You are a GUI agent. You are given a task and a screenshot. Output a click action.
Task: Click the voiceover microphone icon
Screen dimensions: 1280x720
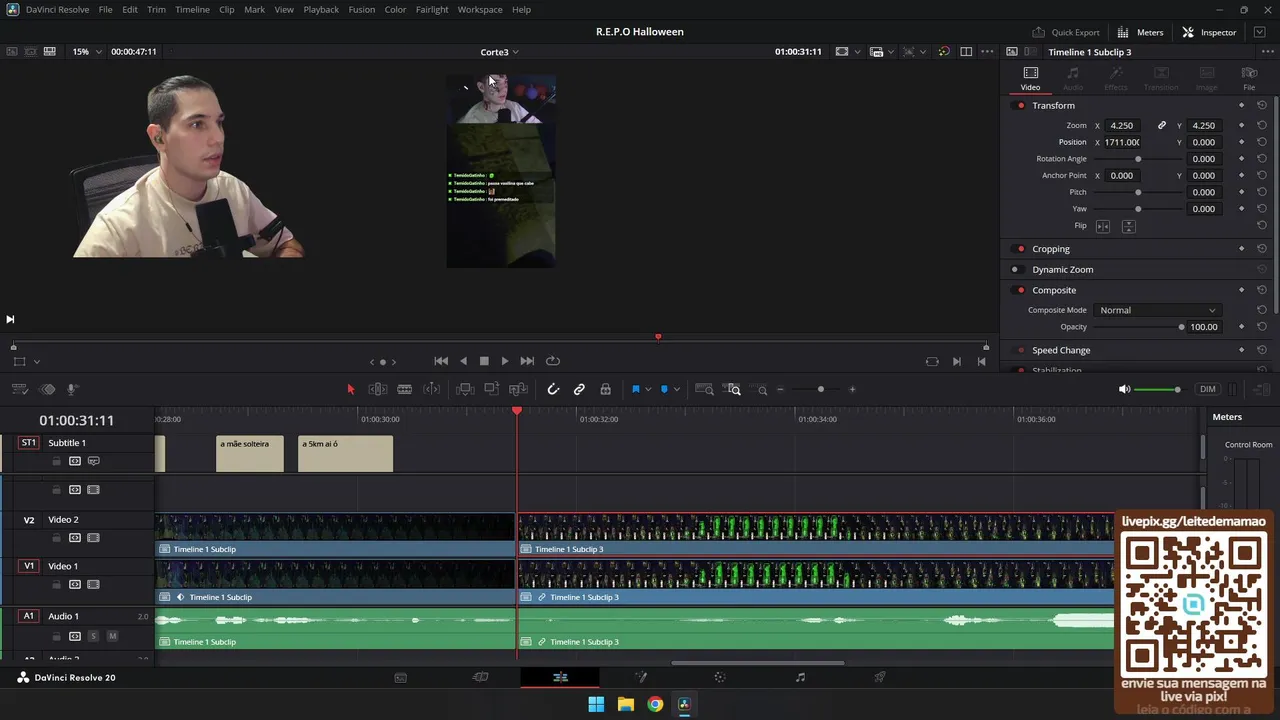[72, 389]
